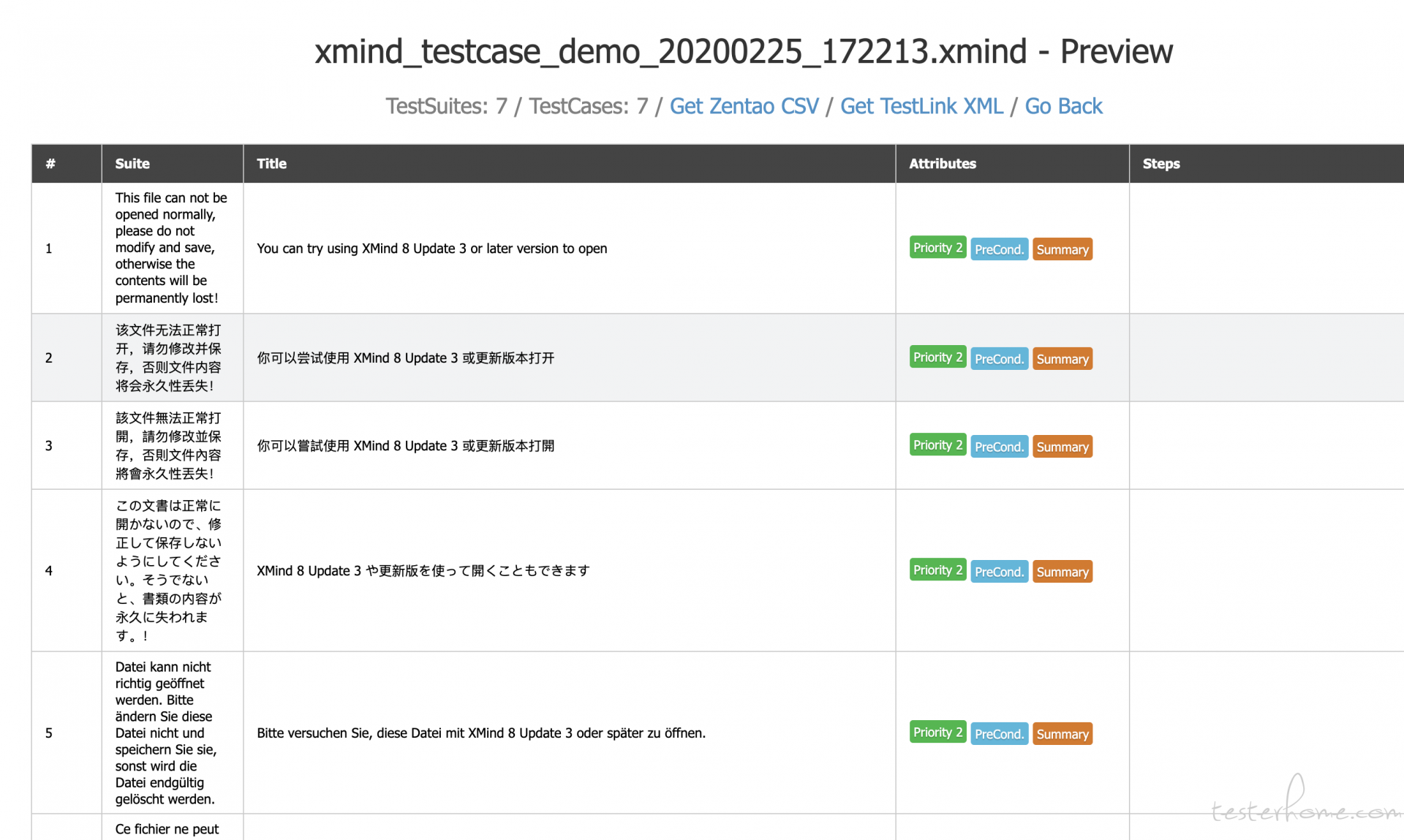The image size is (1404, 840).
Task: Click the Go Back link
Action: pos(1063,106)
